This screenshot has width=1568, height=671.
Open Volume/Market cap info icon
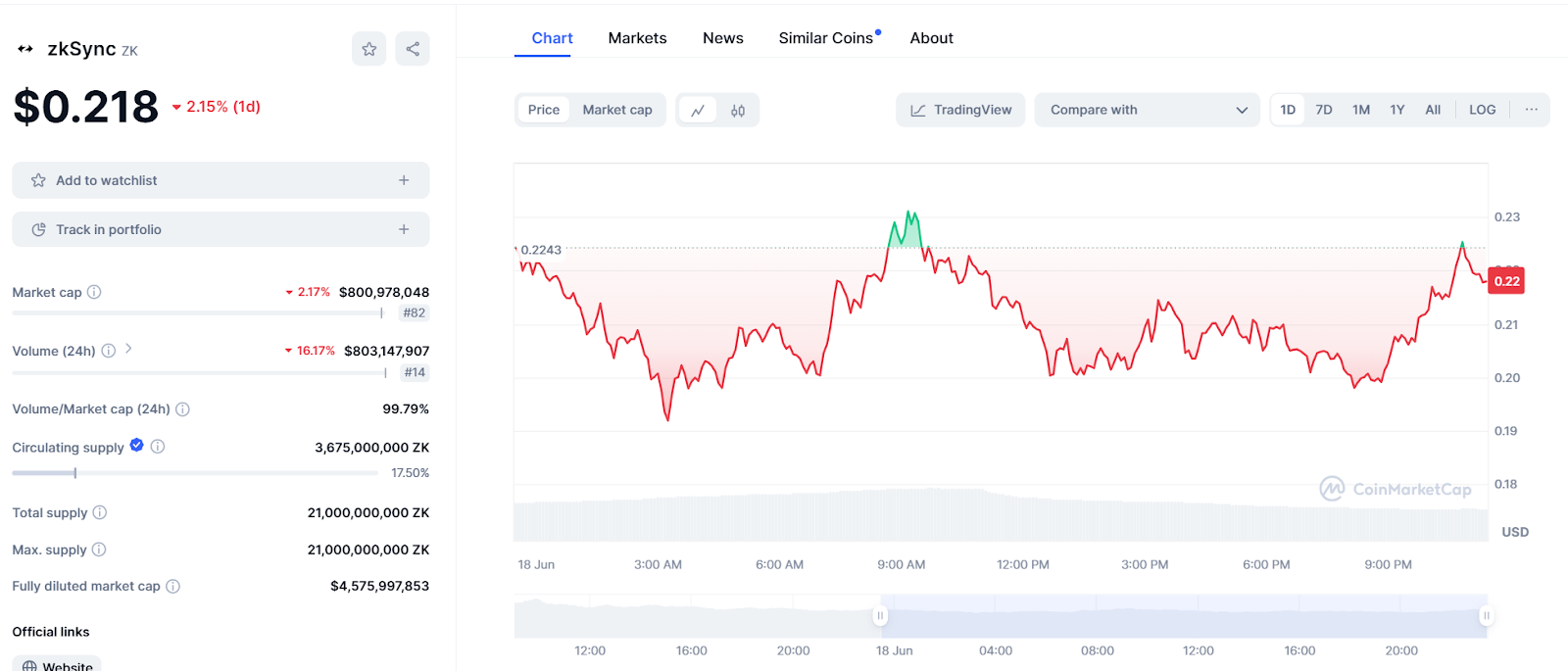coord(182,409)
